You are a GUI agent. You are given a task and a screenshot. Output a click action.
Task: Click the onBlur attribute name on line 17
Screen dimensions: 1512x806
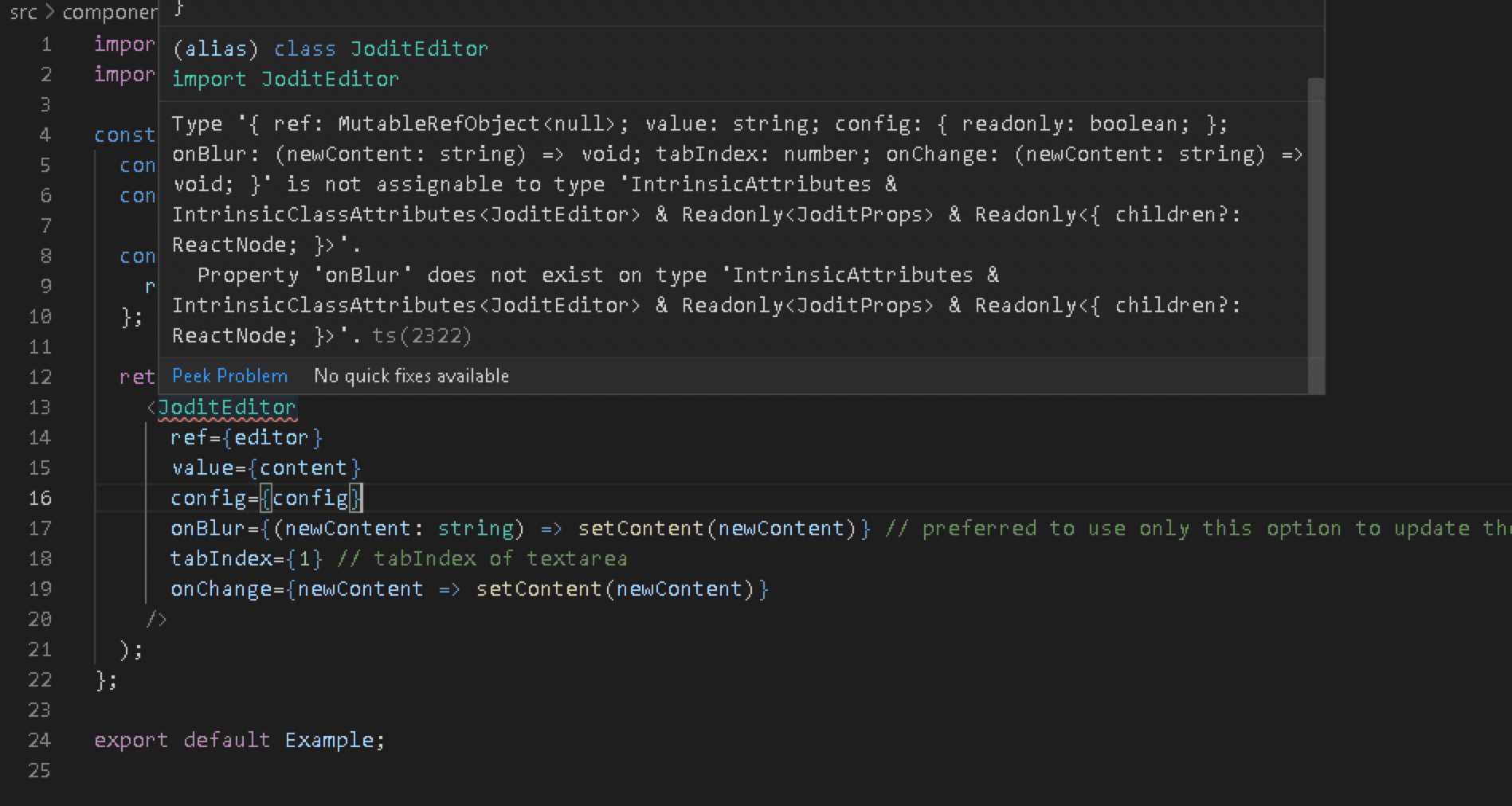coord(208,529)
